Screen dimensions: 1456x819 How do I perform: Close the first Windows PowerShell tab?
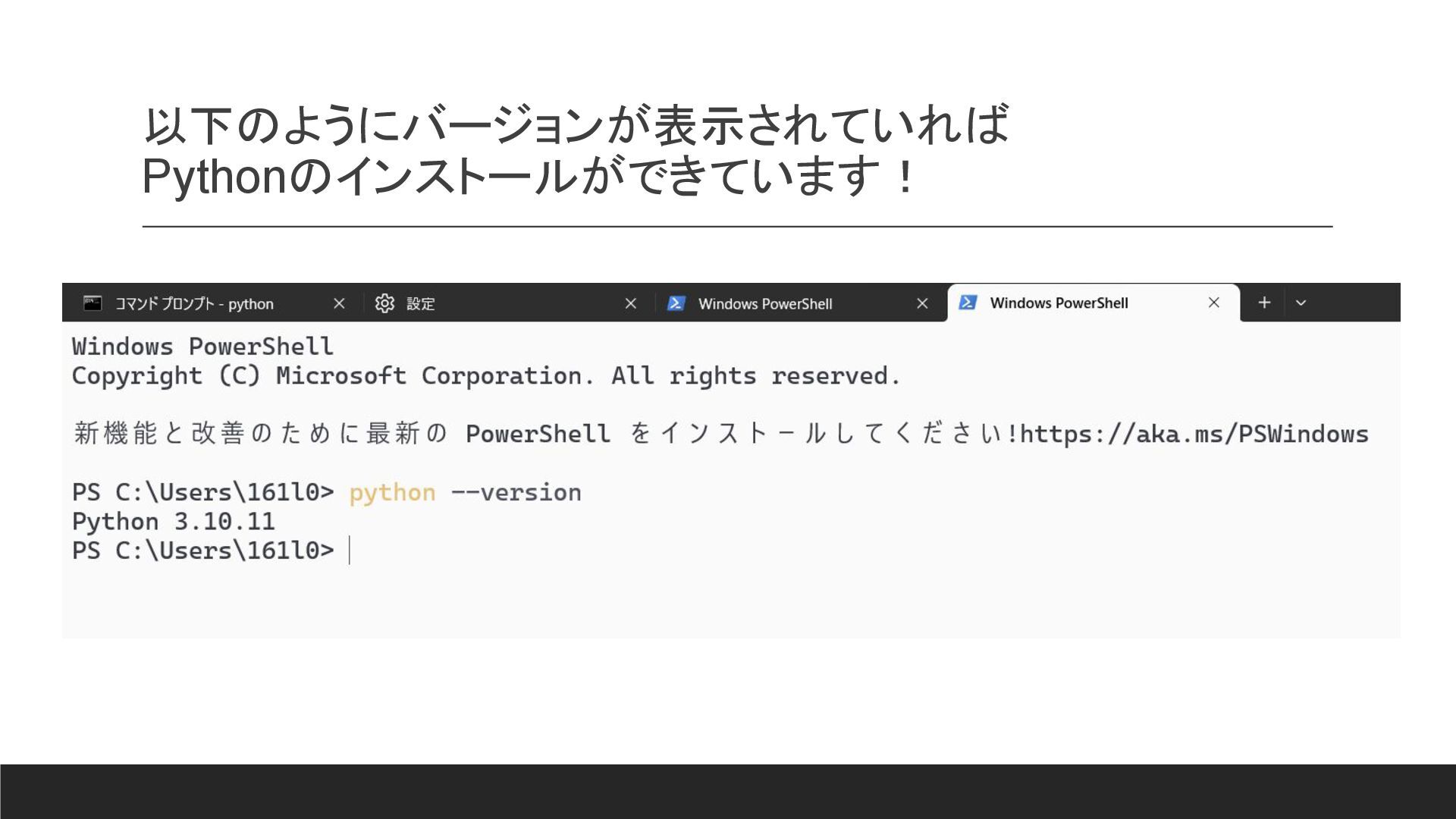click(x=922, y=303)
